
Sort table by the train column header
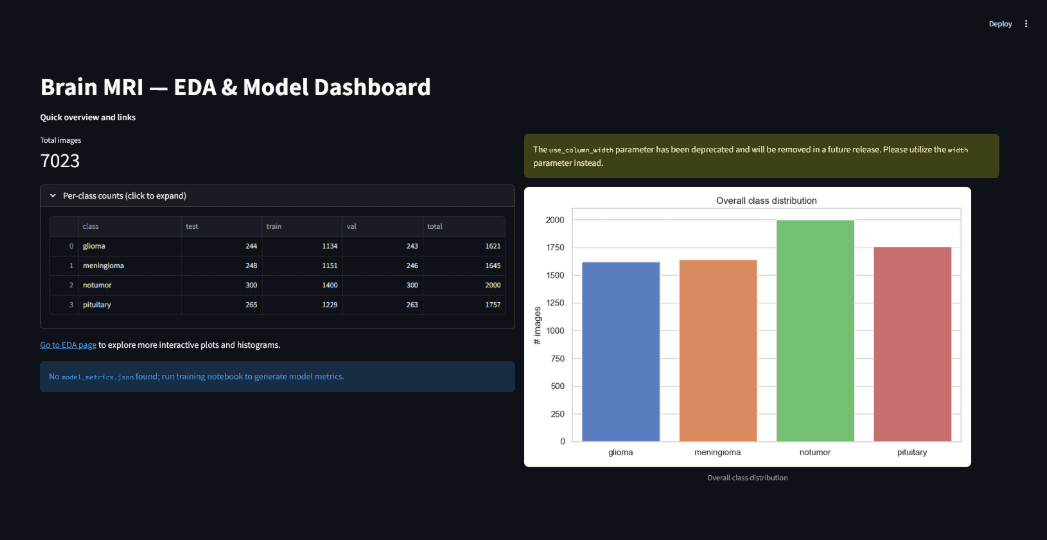[302, 227]
